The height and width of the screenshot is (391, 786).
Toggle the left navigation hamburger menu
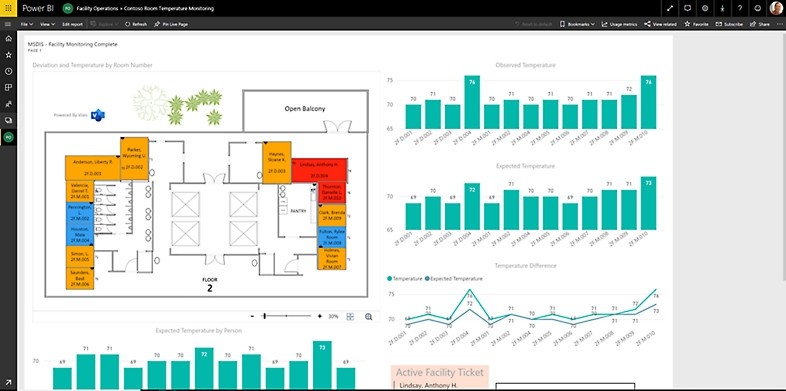click(8, 24)
